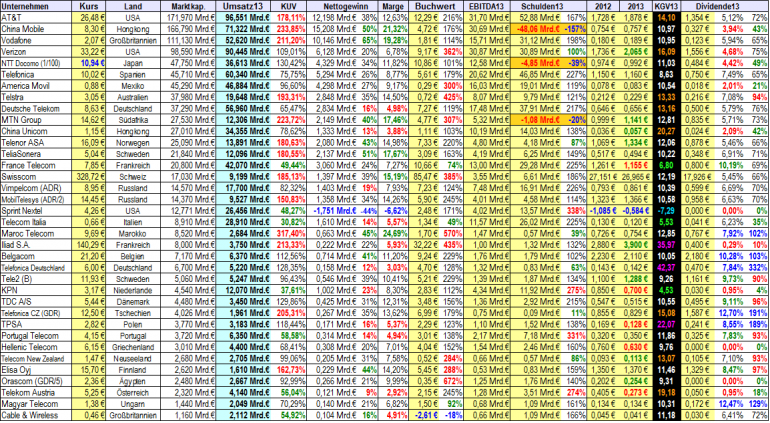This screenshot has width=770, height=423.
Task: Click the Ägypten country cell
Action: (133, 381)
